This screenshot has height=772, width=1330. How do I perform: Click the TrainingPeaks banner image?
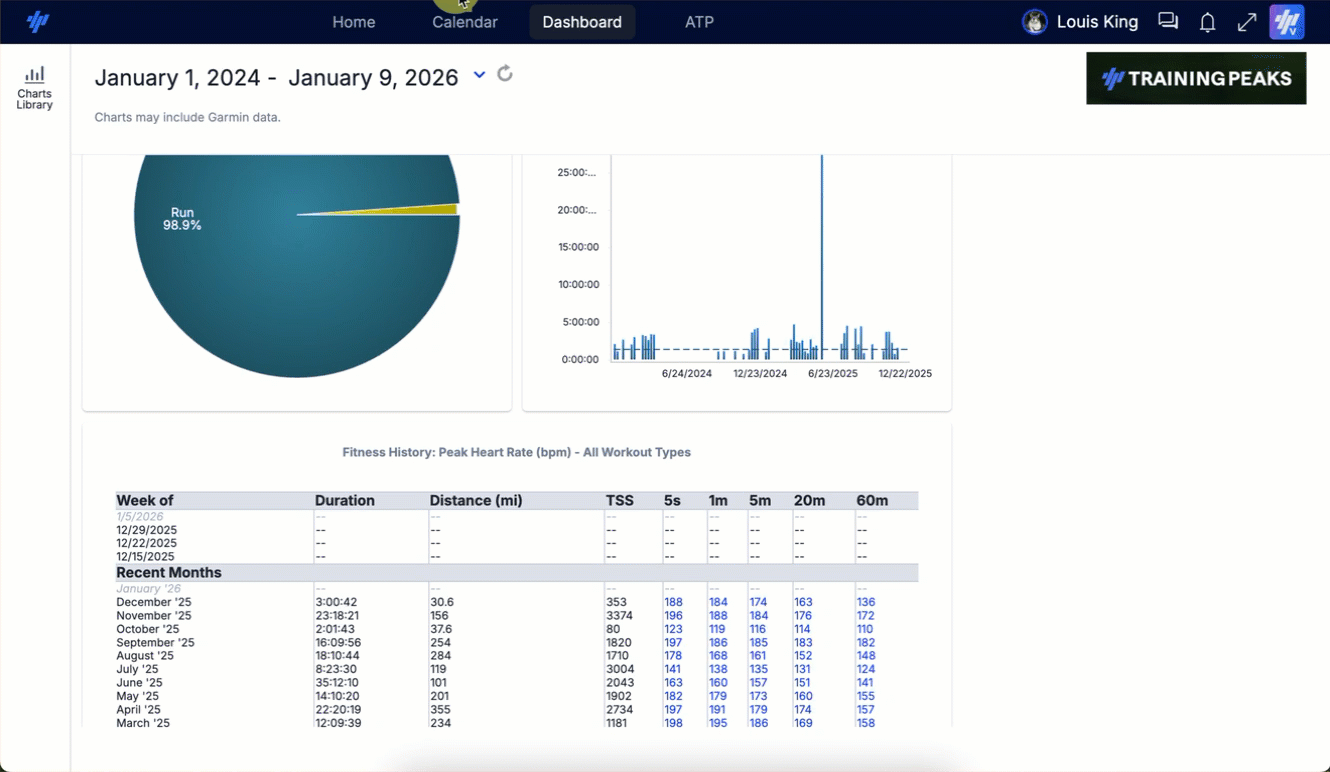(1195, 78)
